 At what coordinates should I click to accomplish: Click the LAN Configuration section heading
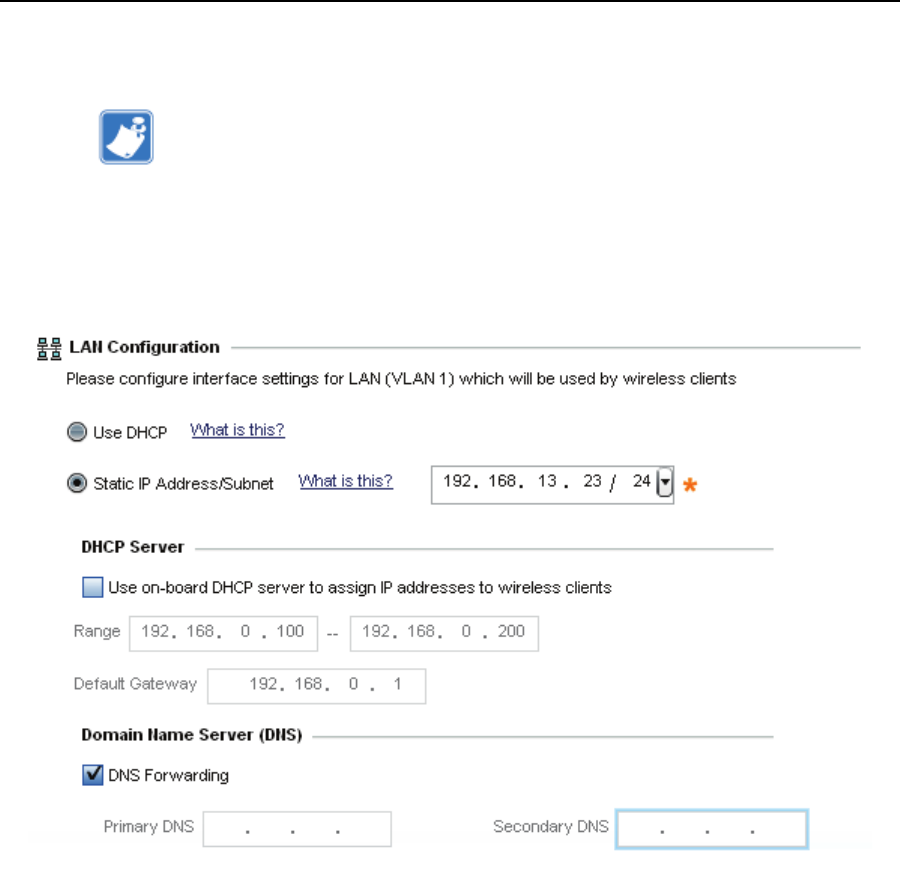(x=144, y=348)
